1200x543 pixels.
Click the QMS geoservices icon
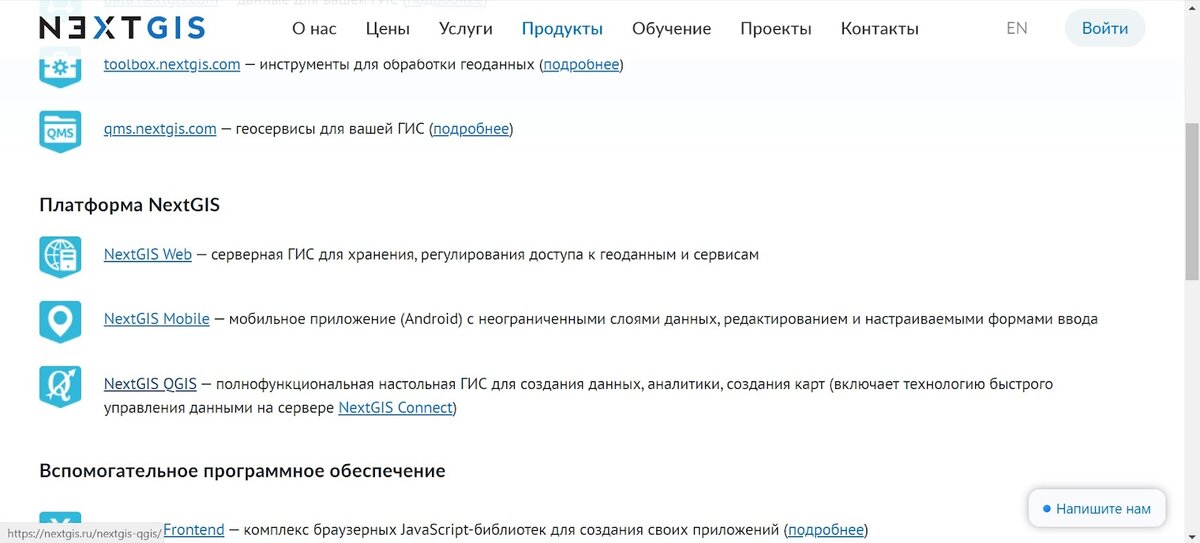click(x=60, y=131)
